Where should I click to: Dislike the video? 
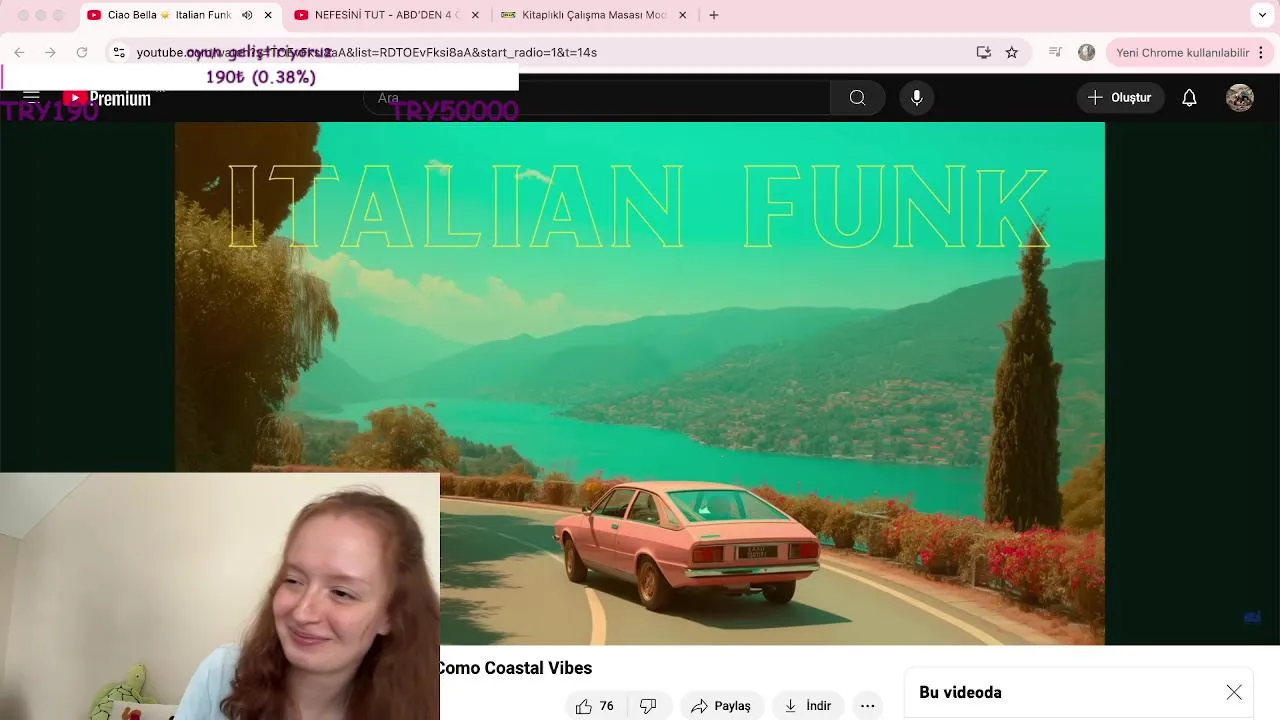[x=648, y=706]
